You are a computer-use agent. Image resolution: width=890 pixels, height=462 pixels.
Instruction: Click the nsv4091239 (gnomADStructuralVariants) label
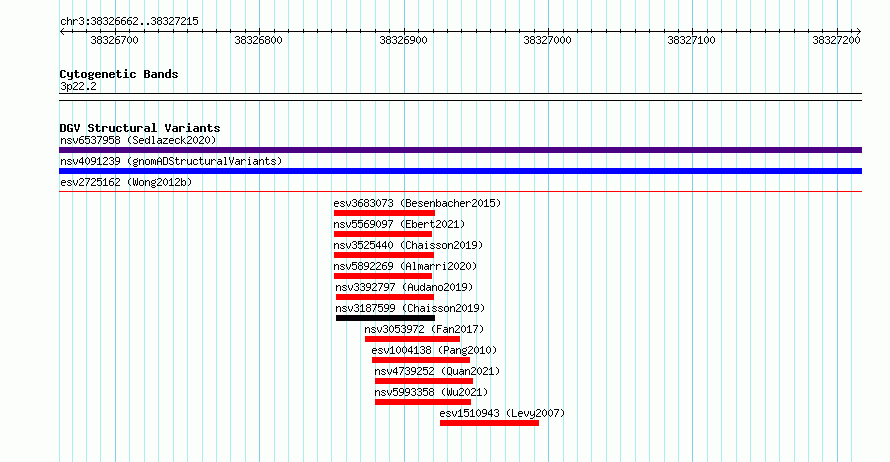(x=171, y=161)
